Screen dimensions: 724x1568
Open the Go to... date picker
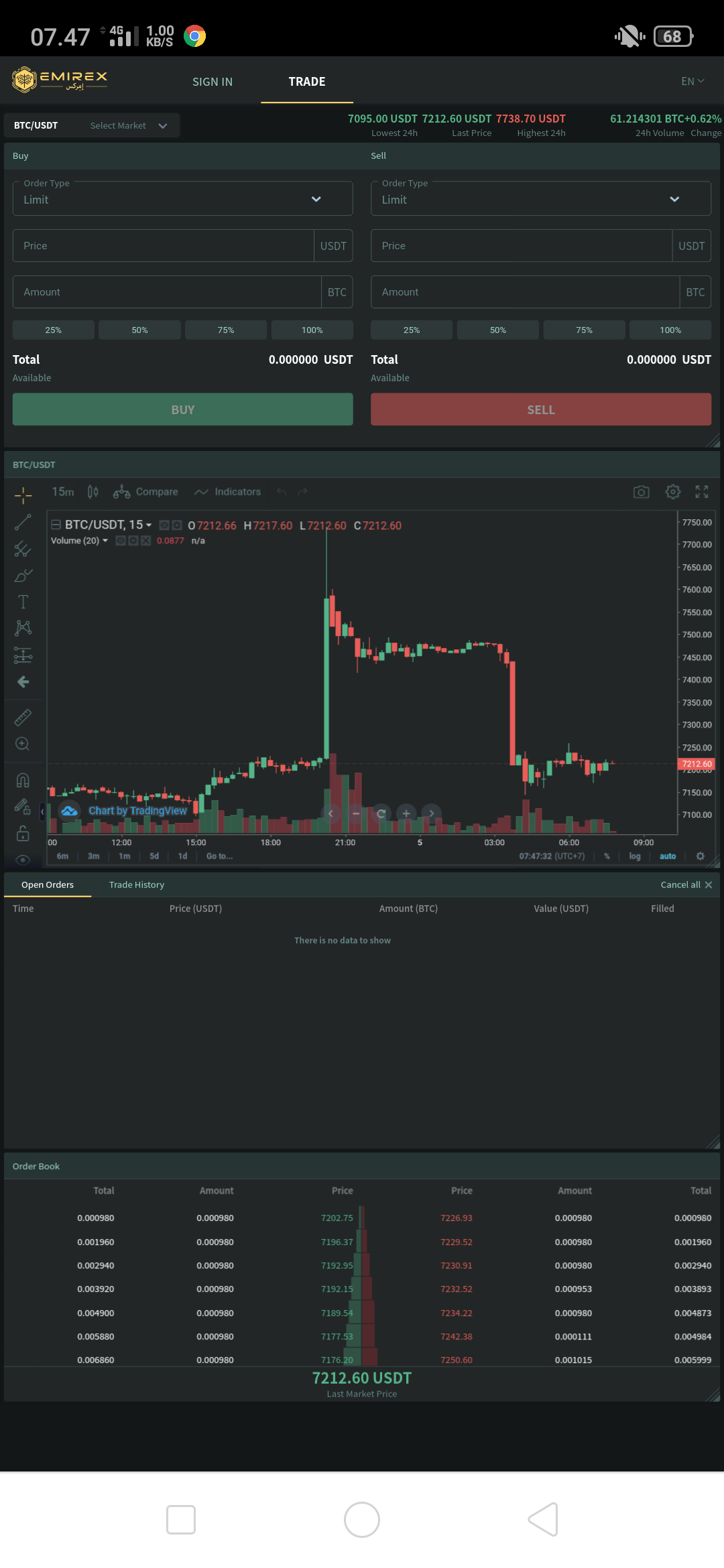click(219, 856)
